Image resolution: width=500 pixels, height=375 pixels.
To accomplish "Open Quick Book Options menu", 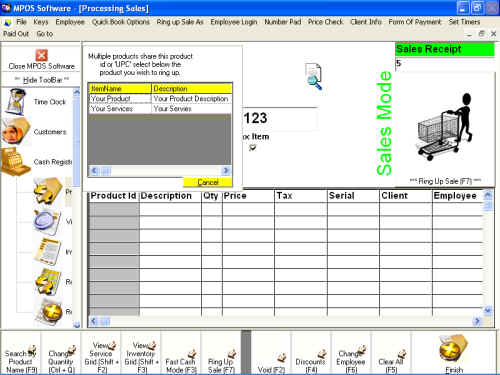I will tap(121, 22).
